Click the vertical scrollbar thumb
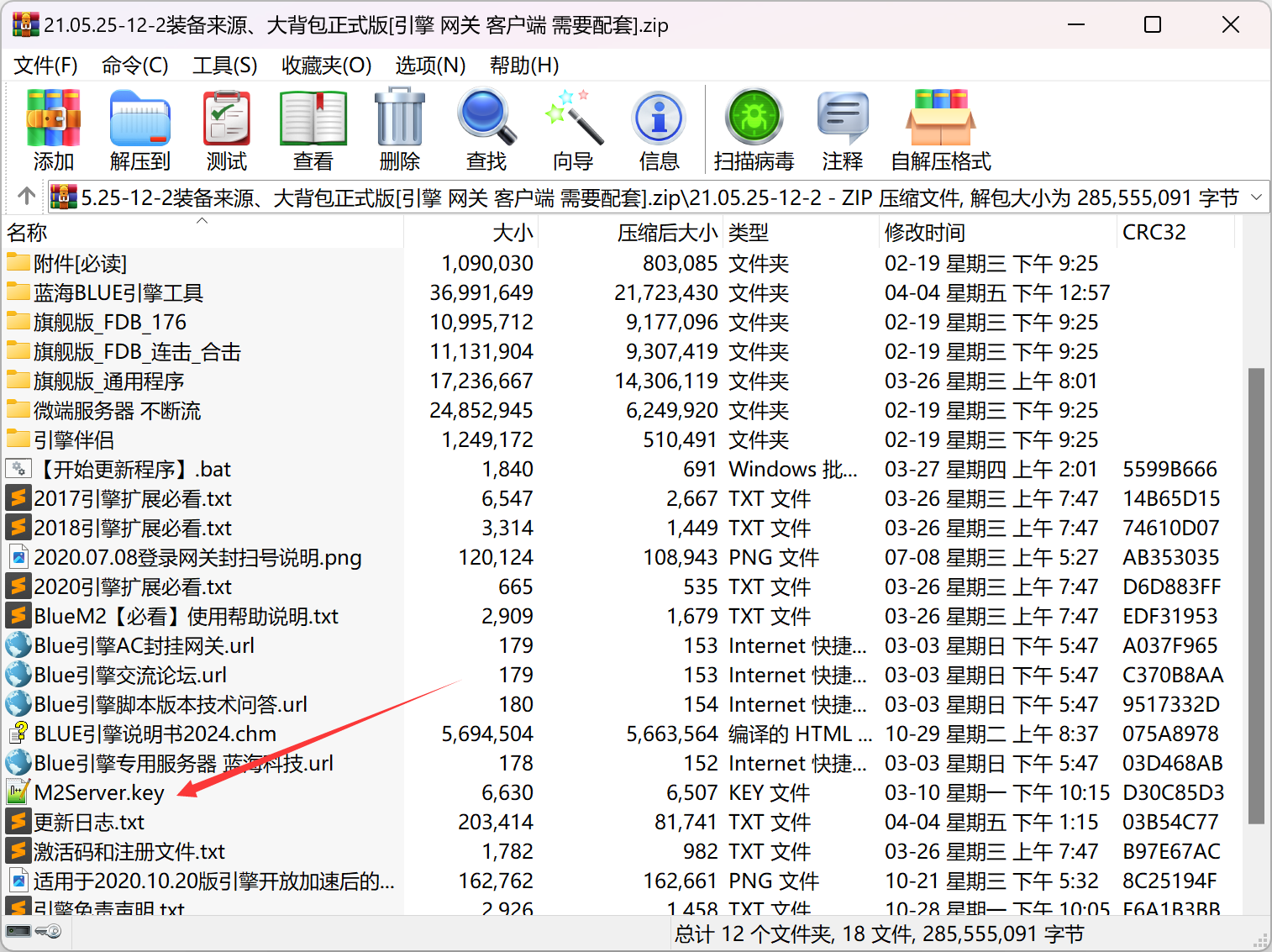Screen dimensions: 1272x952 click(x=1256, y=595)
